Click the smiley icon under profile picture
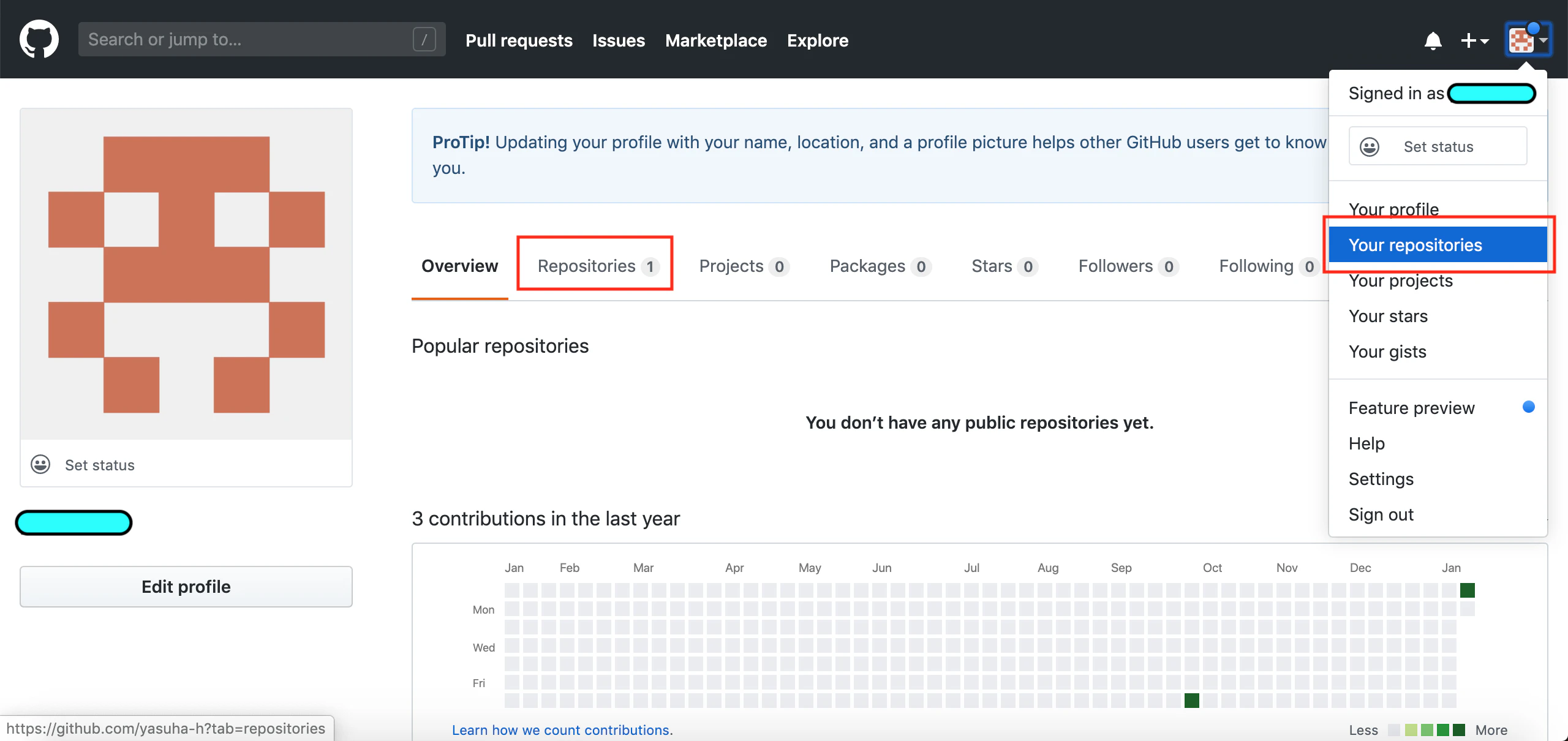The image size is (1568, 741). (40, 465)
